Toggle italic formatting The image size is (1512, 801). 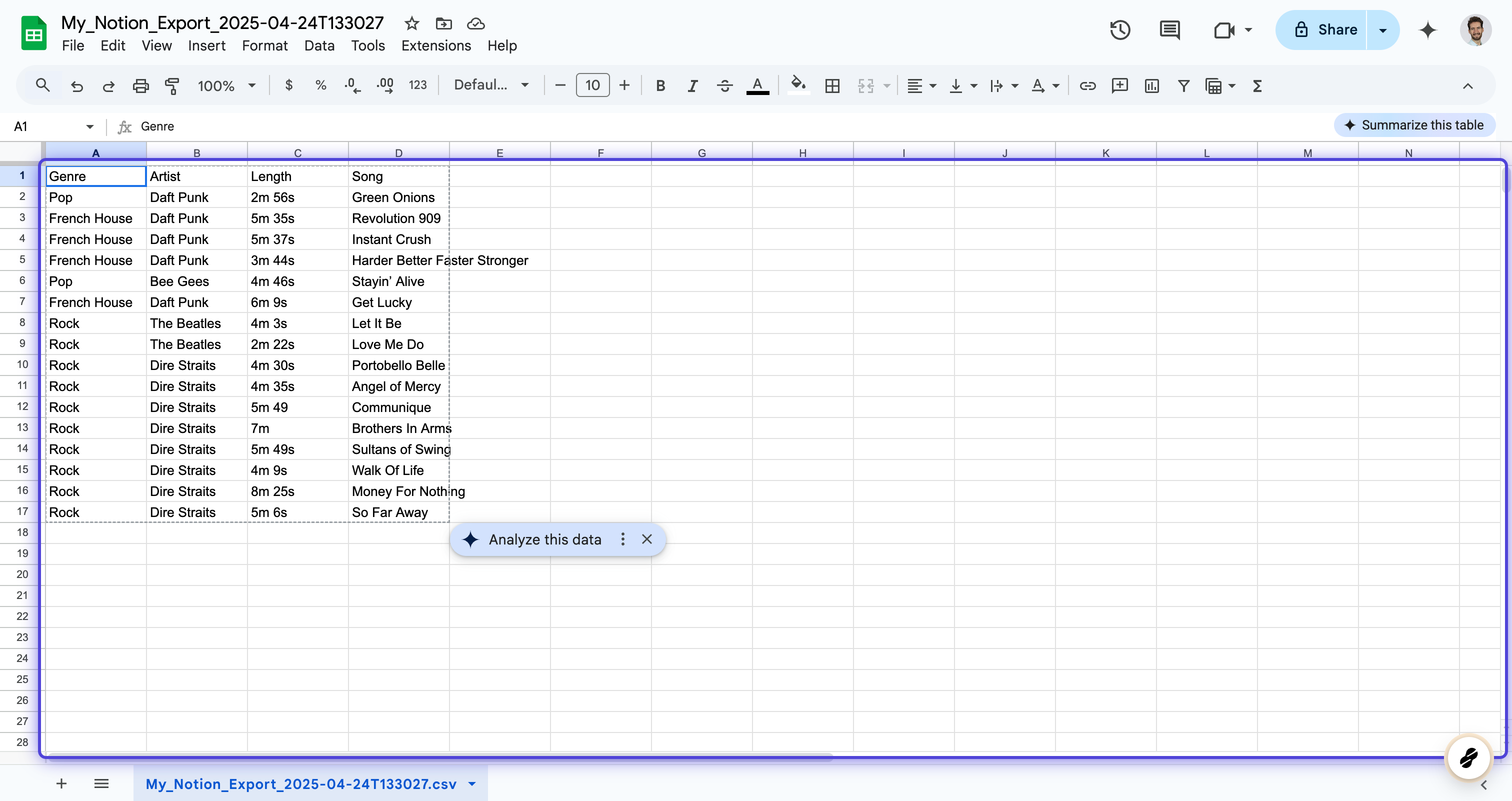(x=692, y=85)
